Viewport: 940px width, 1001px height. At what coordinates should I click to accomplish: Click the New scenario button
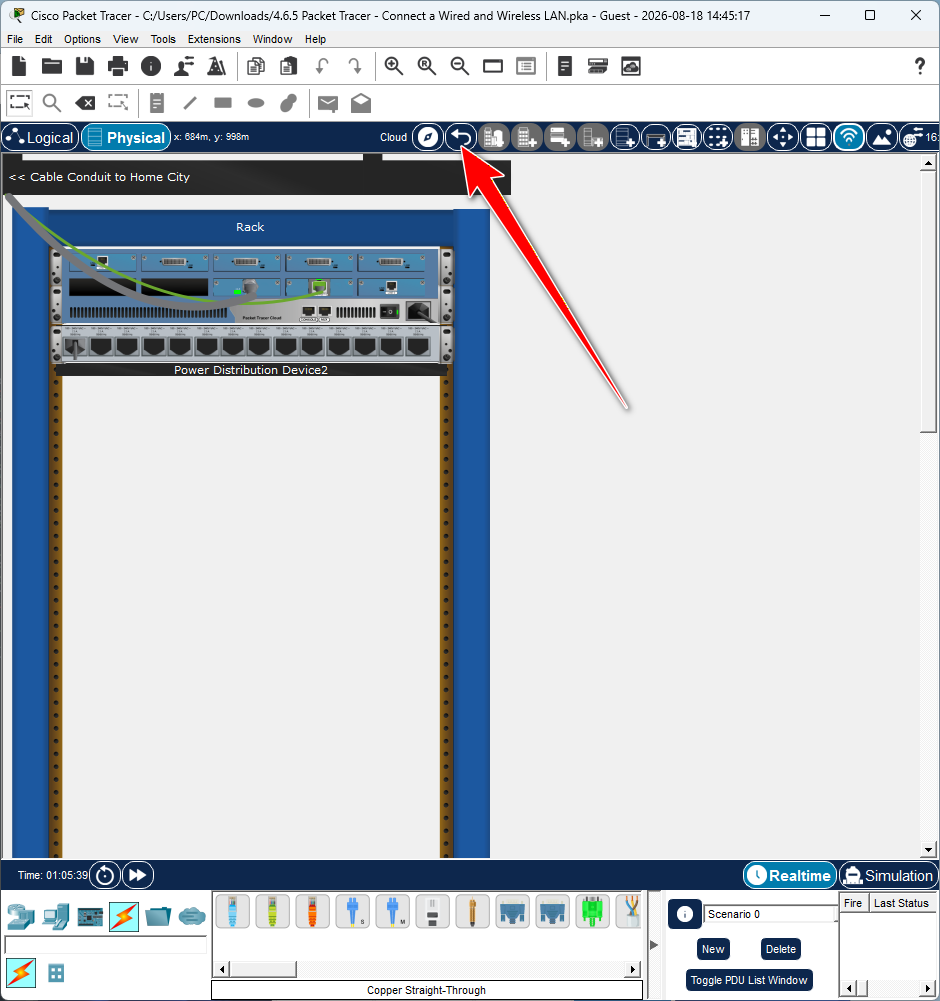(x=713, y=949)
